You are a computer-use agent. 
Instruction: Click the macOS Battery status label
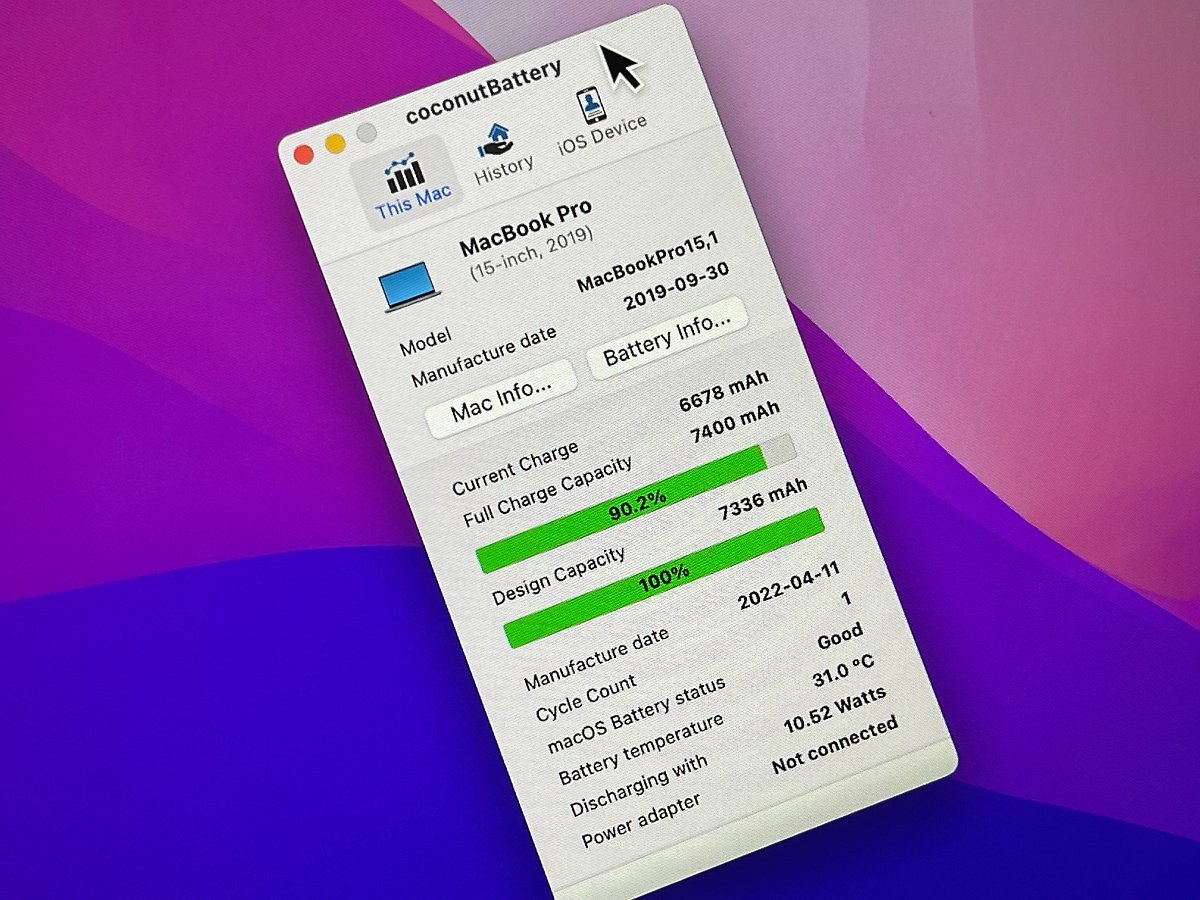[x=636, y=716]
